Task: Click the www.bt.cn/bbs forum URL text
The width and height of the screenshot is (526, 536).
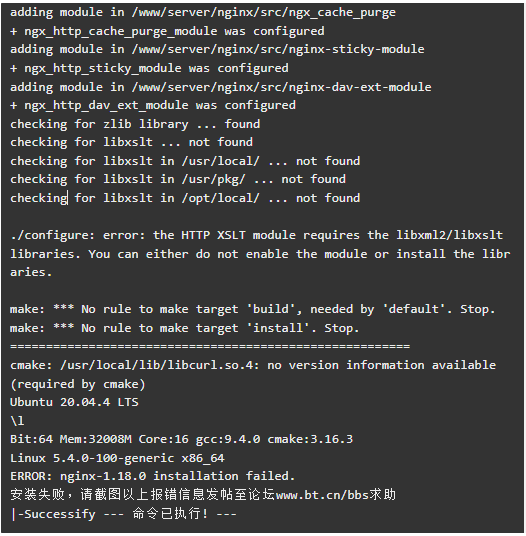Action: (322, 495)
